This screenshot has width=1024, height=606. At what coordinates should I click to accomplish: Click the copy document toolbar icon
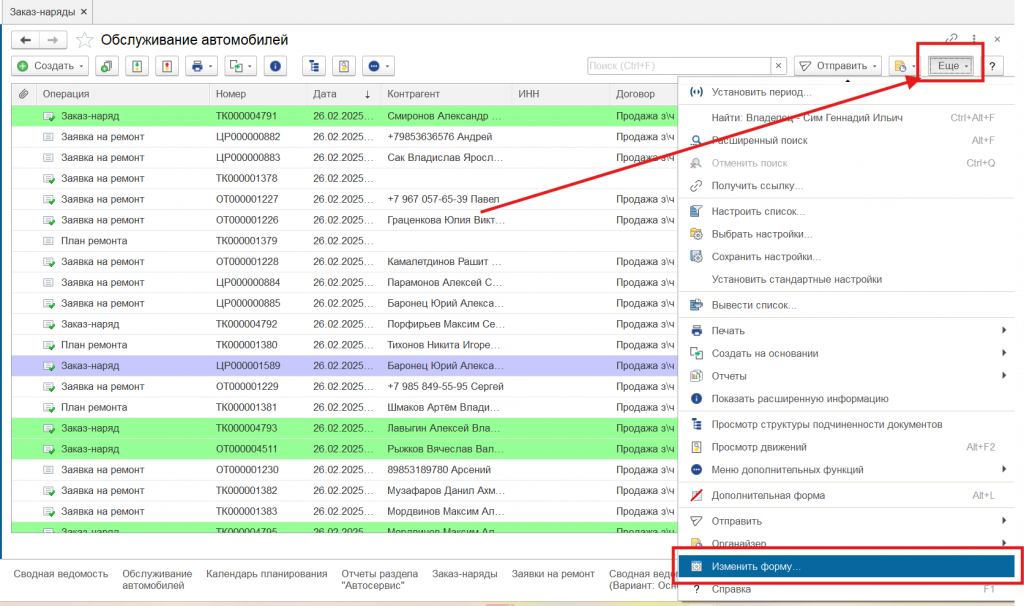pos(105,66)
